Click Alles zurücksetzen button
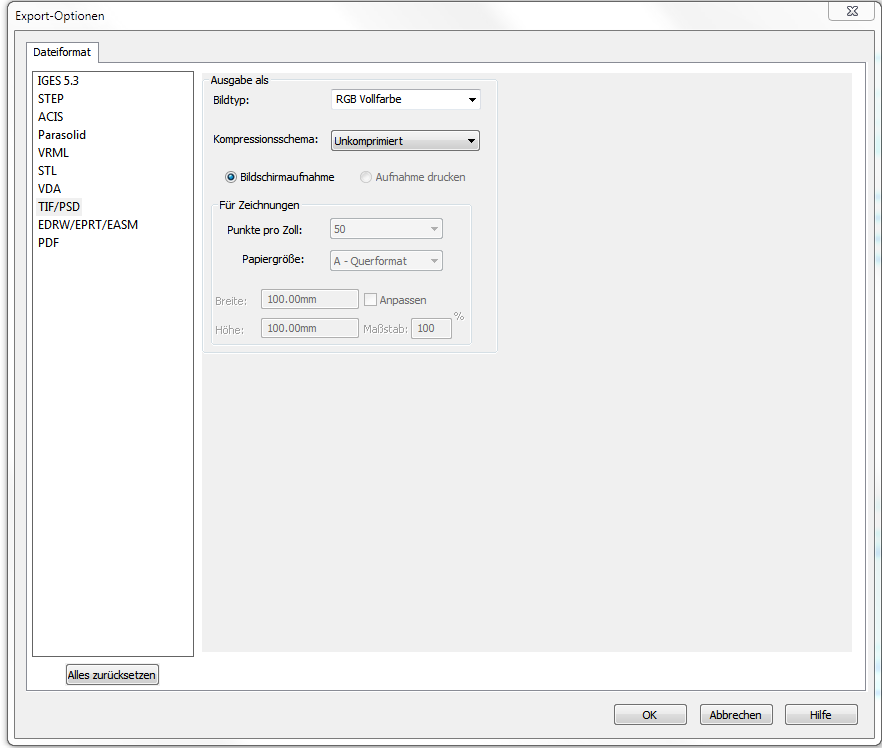The image size is (882, 748). click(112, 675)
